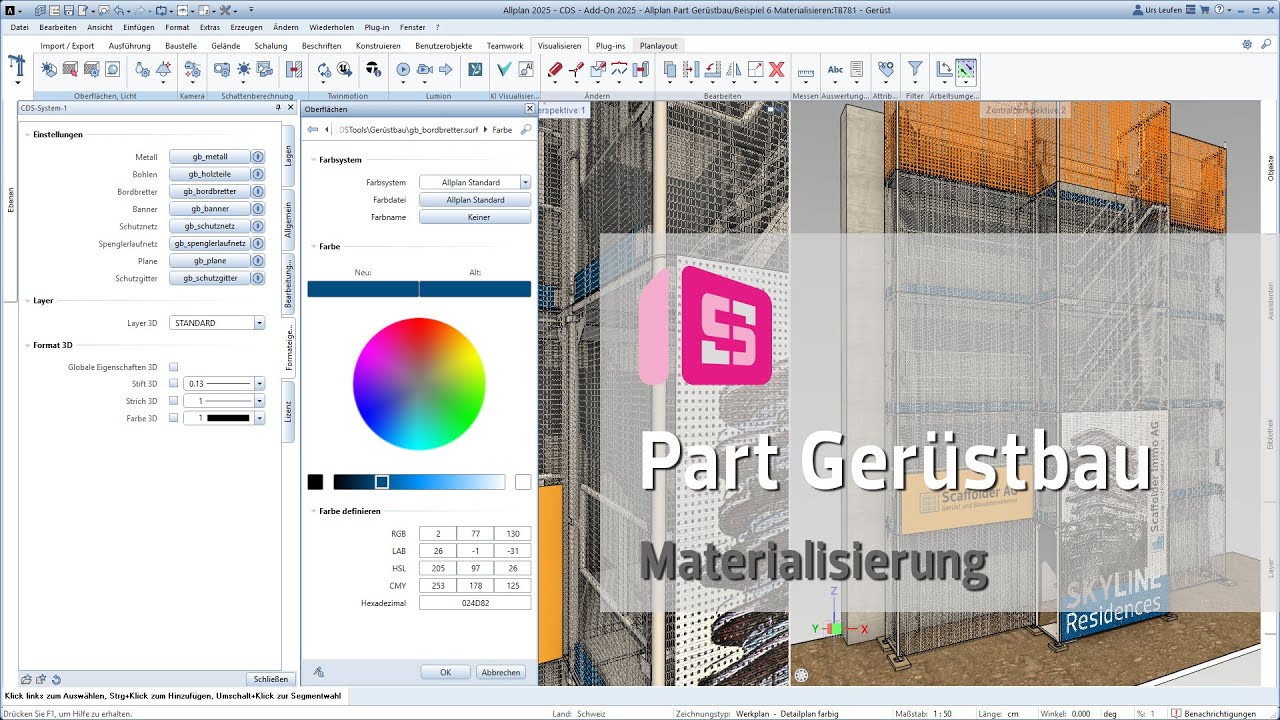Toggle the Farbe 3D checkbox
This screenshot has height=720, width=1280.
tap(173, 418)
